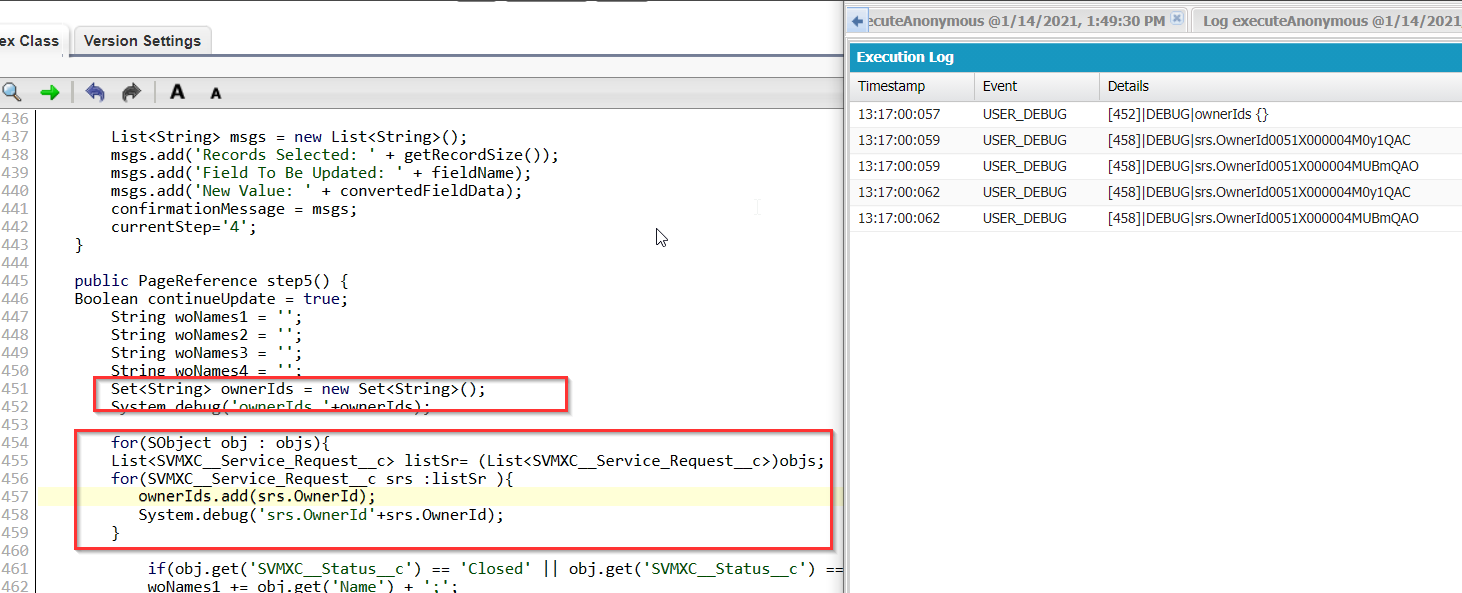
Task: Click the magnifier search icon in editor toolbar
Action: pos(11,93)
